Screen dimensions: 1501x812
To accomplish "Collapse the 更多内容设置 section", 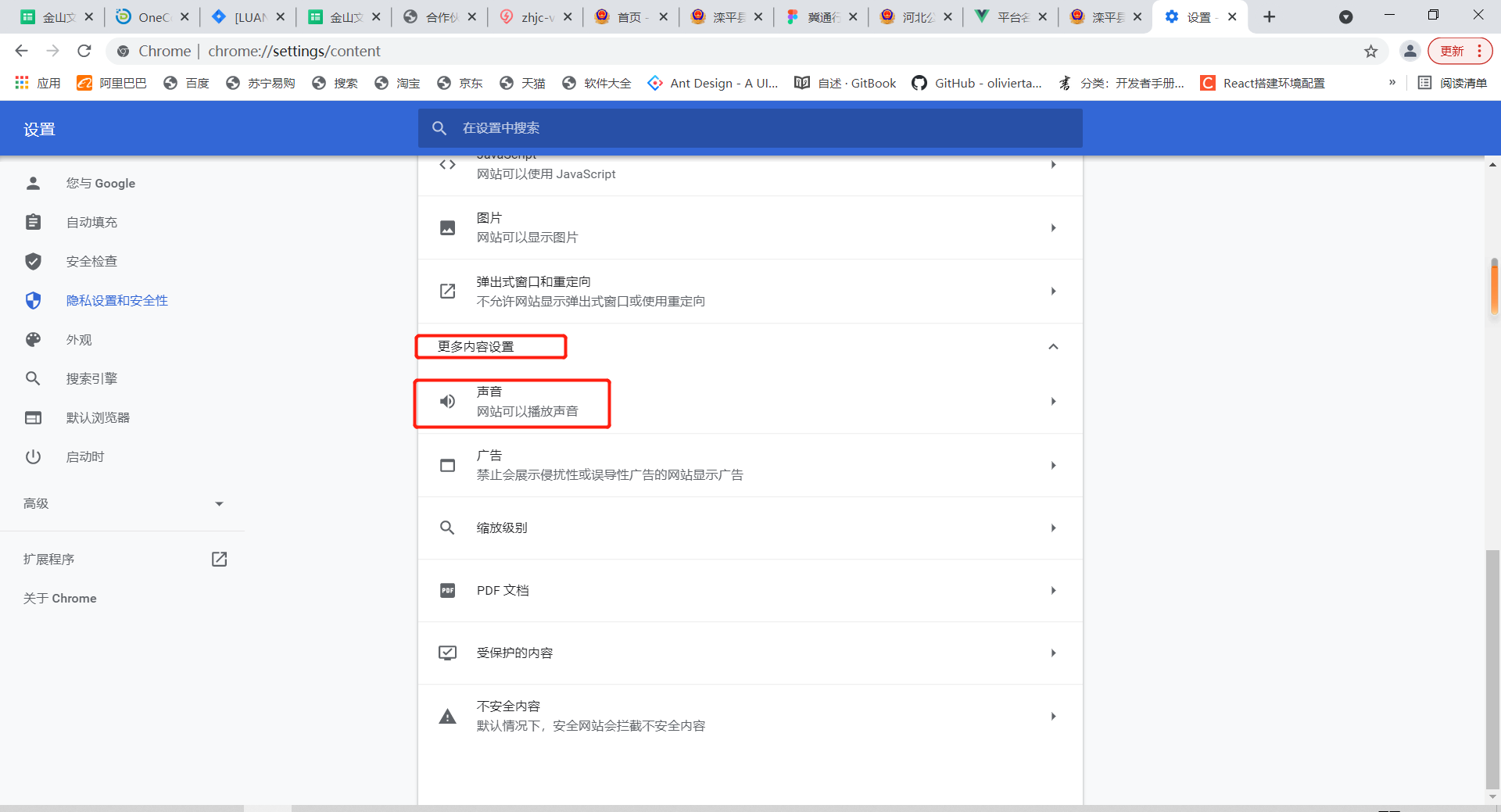I will 1053,346.
